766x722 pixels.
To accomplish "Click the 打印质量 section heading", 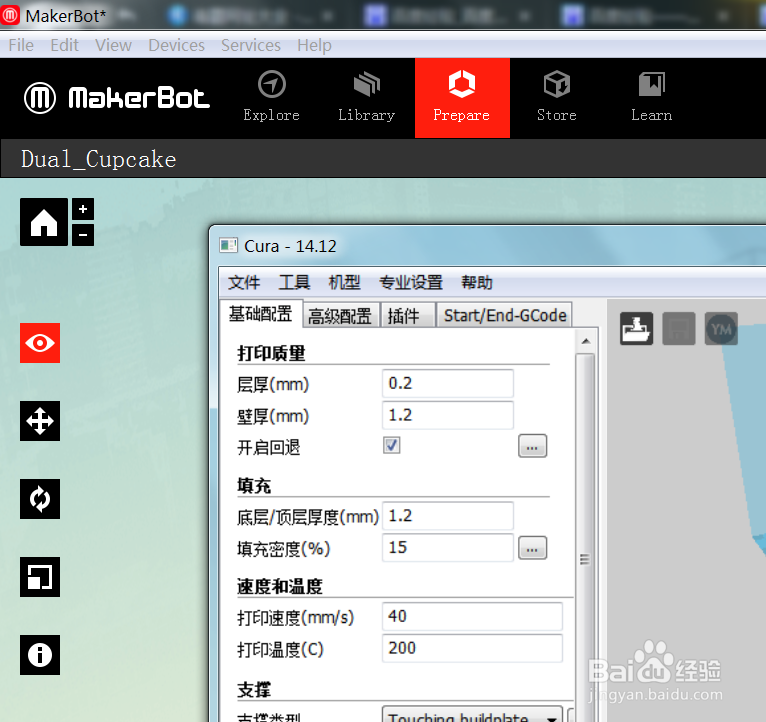I will coord(271,353).
